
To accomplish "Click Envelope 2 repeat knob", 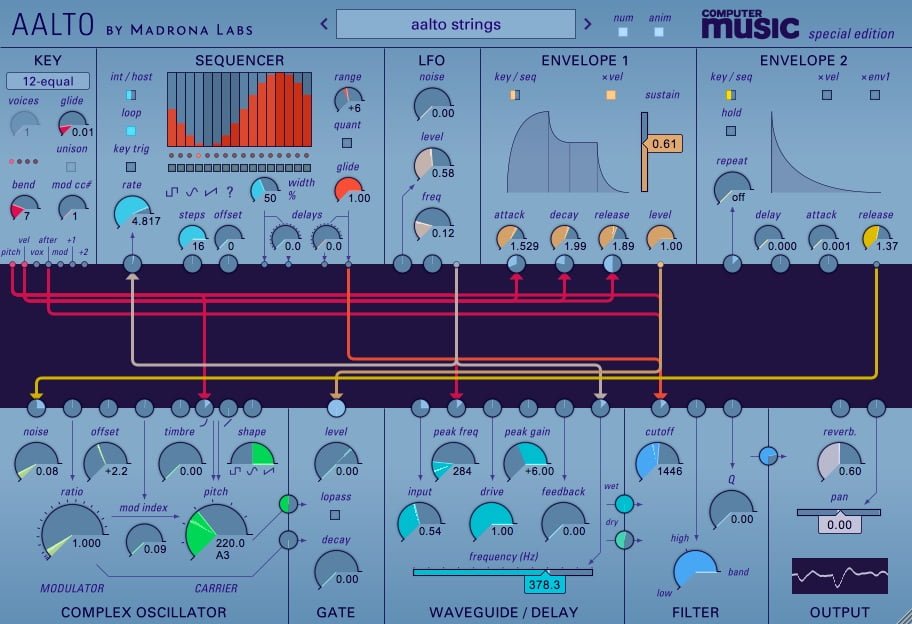I will 732,188.
